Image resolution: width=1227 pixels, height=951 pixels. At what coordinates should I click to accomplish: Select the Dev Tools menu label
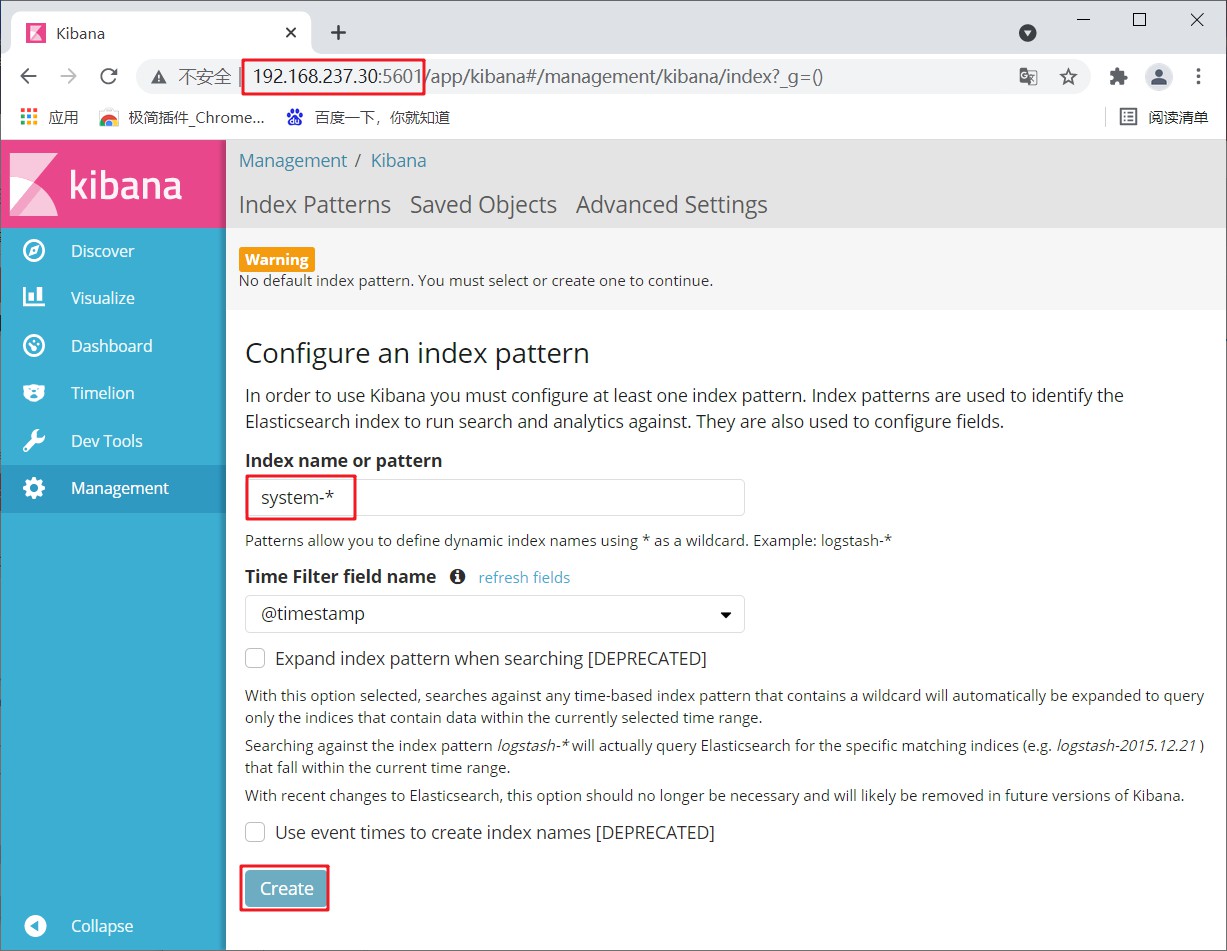tap(107, 441)
